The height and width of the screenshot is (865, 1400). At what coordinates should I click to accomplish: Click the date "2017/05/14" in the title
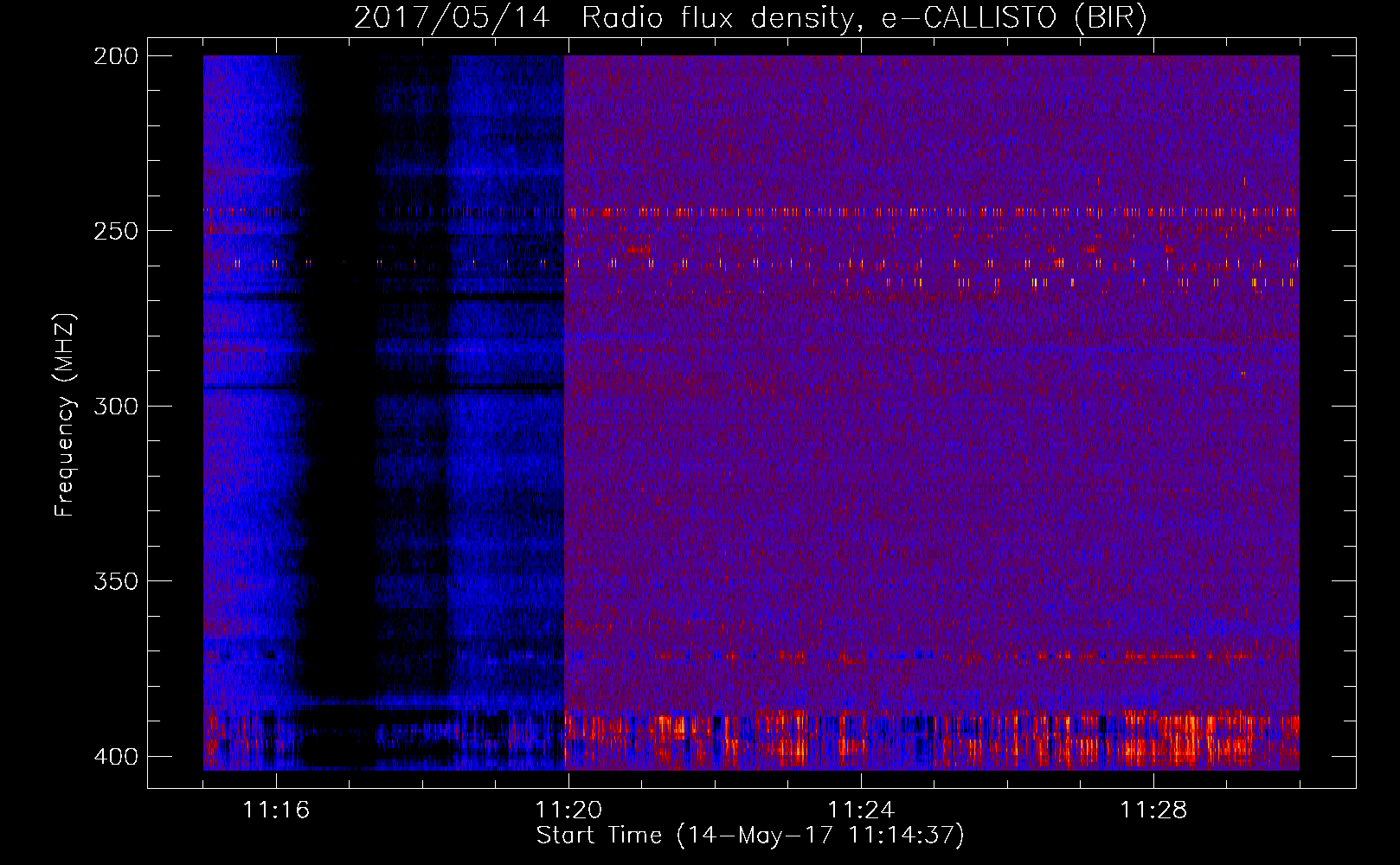[x=452, y=18]
